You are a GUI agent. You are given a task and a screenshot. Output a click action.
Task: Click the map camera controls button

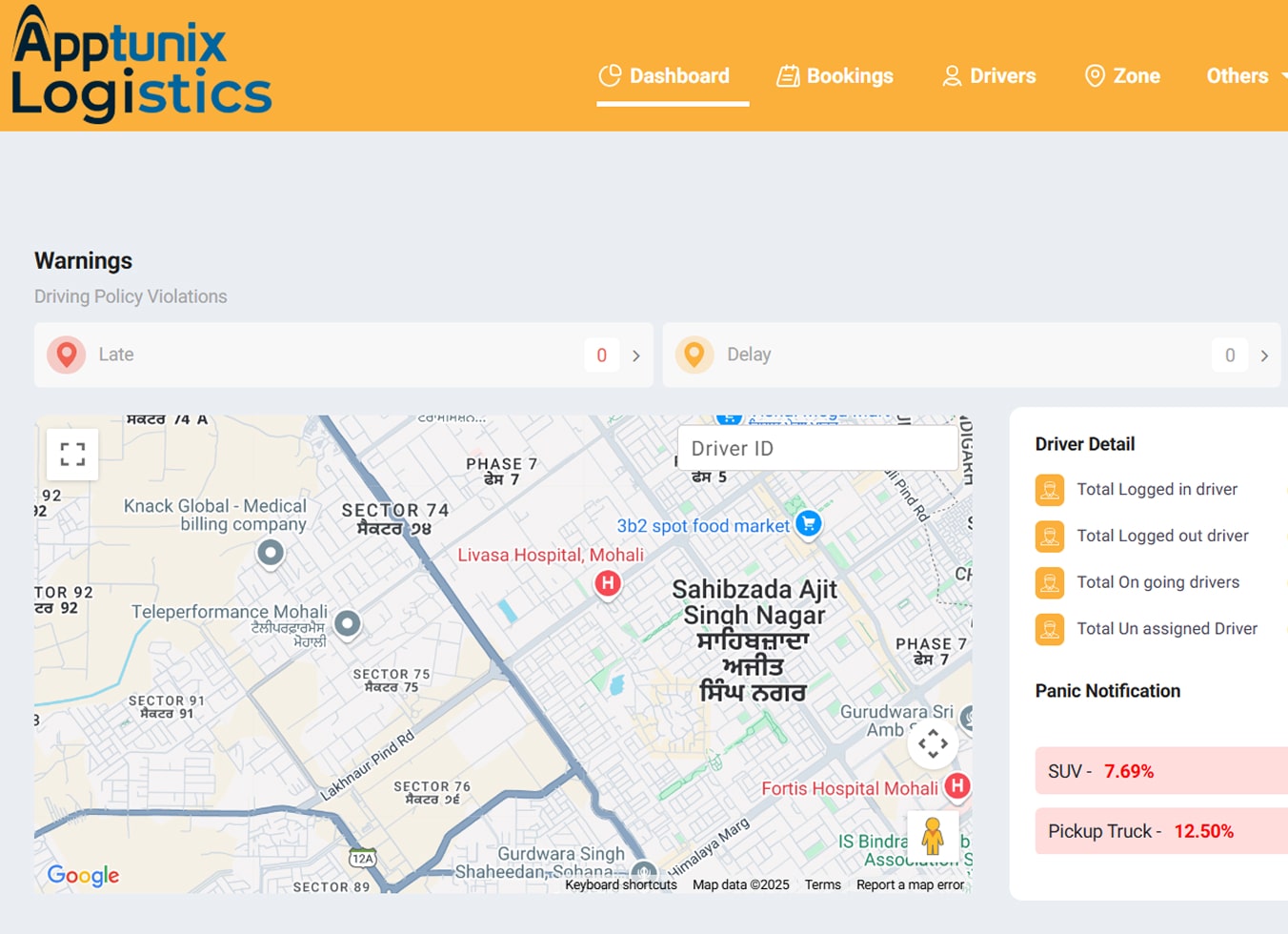(x=933, y=743)
